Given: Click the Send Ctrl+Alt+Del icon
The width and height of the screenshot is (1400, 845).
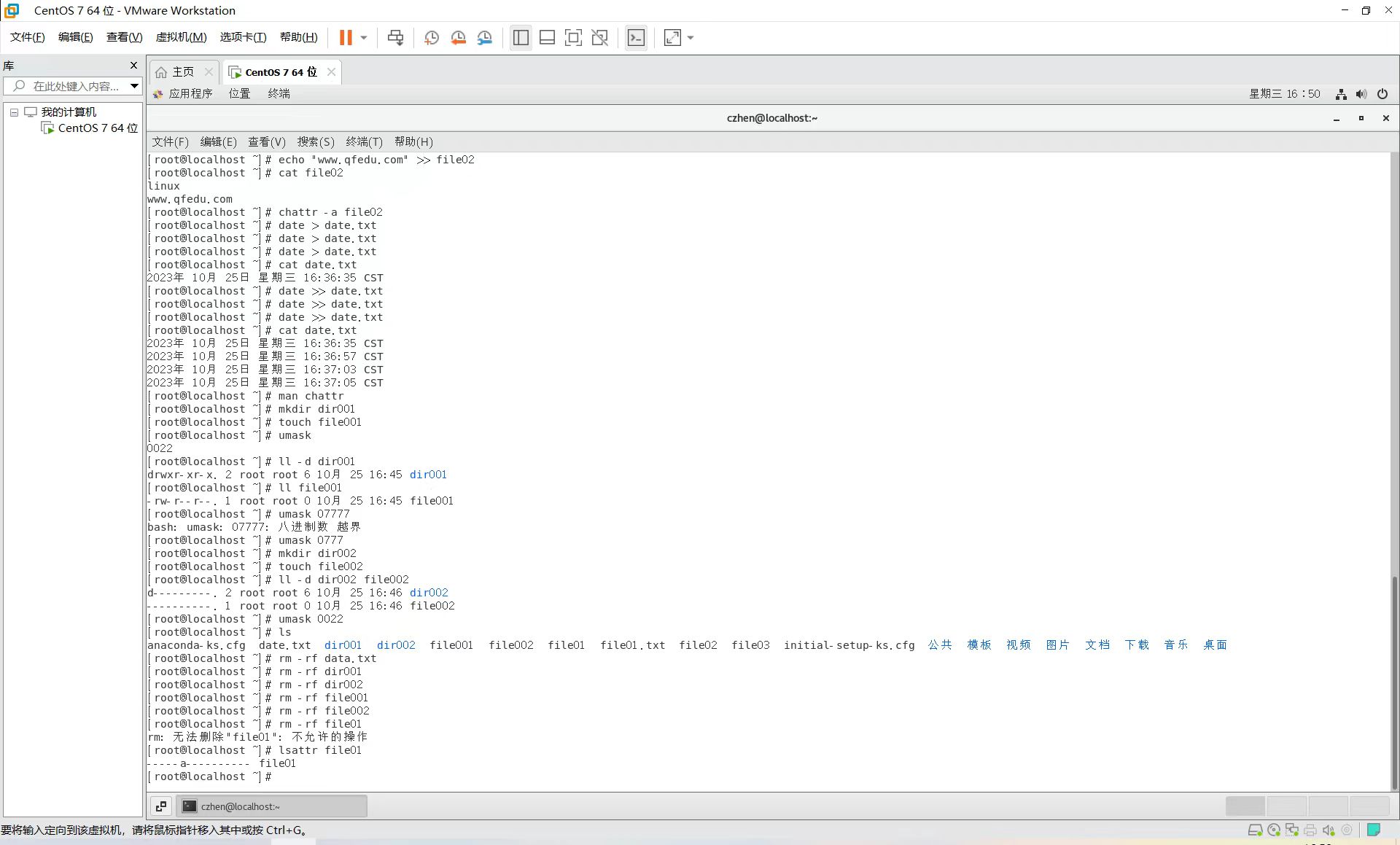Looking at the screenshot, I should pos(395,38).
